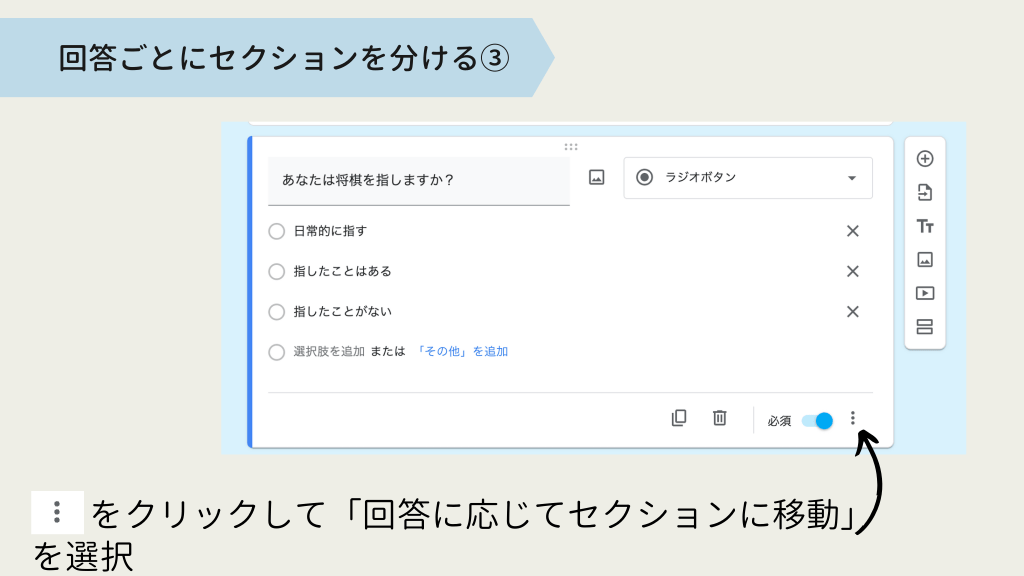Image resolution: width=1024 pixels, height=576 pixels.
Task: Click the add question plus icon
Action: click(x=925, y=158)
